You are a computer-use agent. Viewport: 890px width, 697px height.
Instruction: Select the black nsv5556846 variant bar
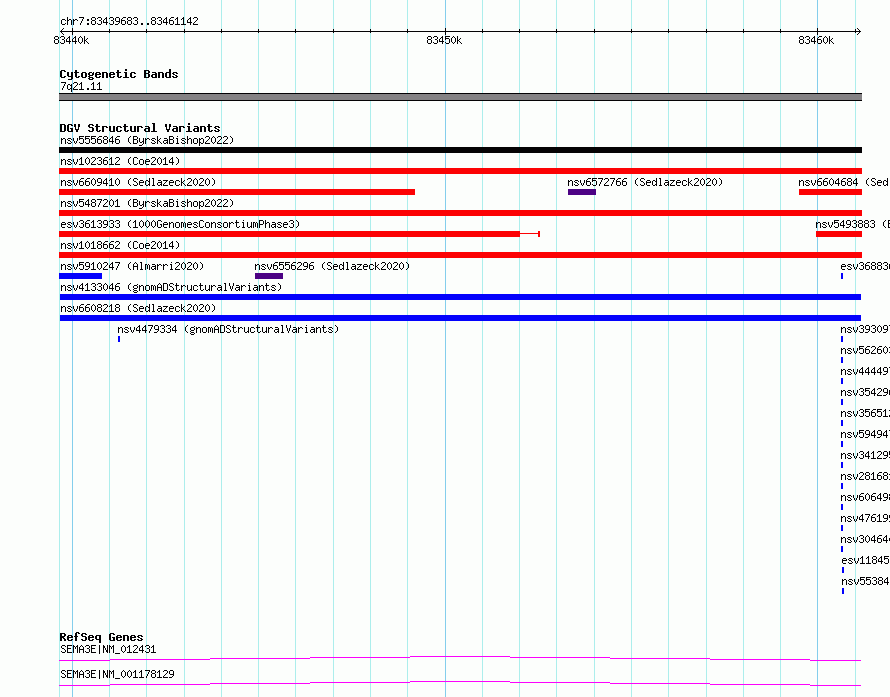[460, 150]
